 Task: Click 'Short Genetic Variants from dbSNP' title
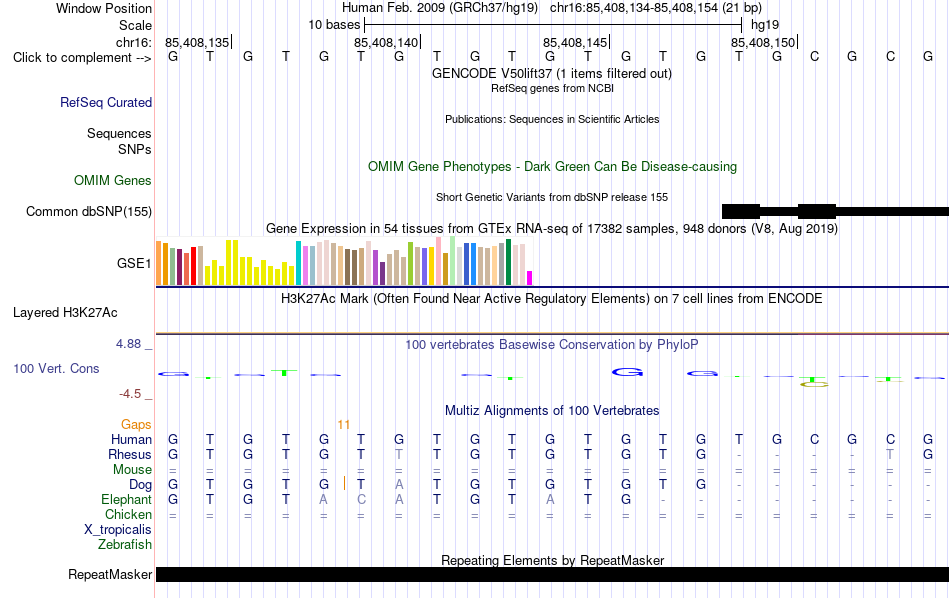[552, 197]
